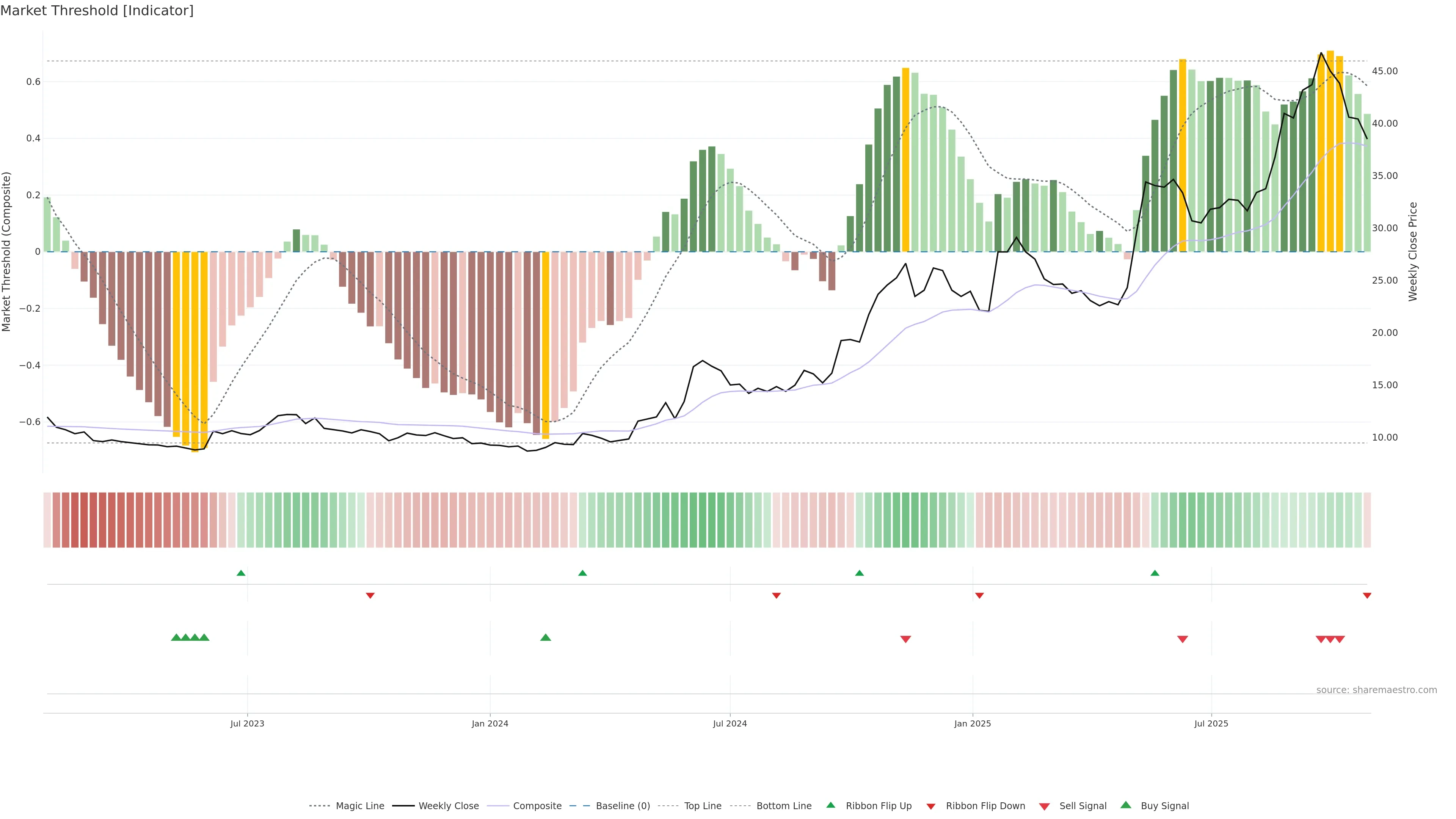
Task: Click the Jan 2025 x-axis label
Action: (972, 723)
